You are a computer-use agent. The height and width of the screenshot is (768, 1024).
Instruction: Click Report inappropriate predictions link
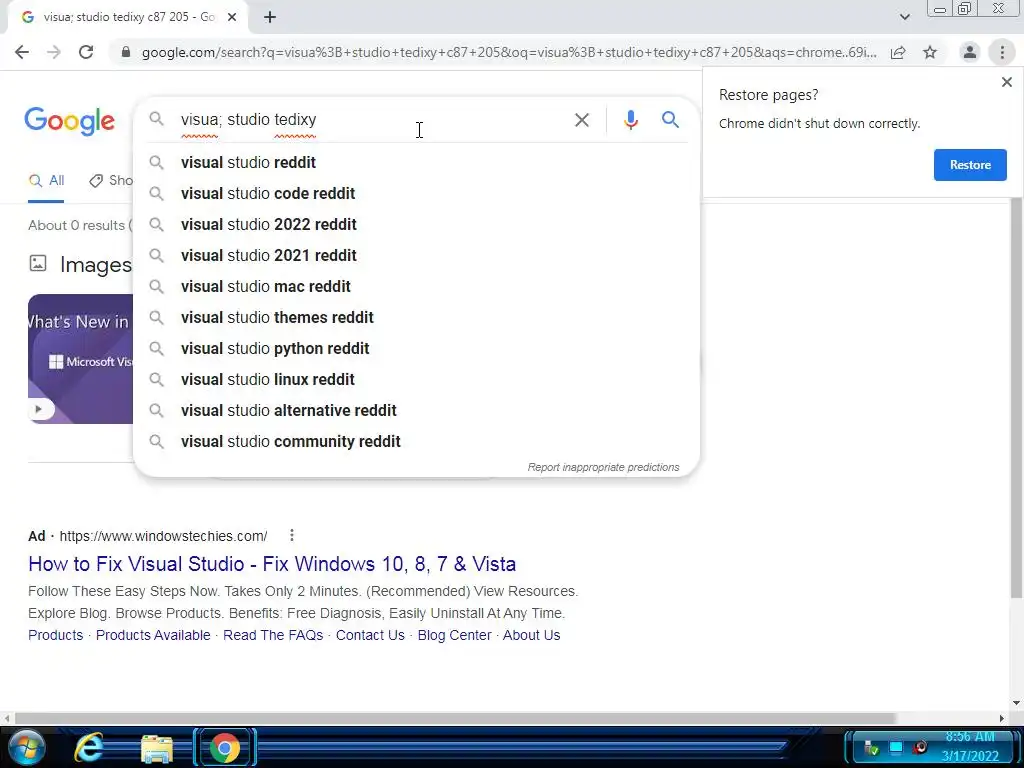(603, 467)
